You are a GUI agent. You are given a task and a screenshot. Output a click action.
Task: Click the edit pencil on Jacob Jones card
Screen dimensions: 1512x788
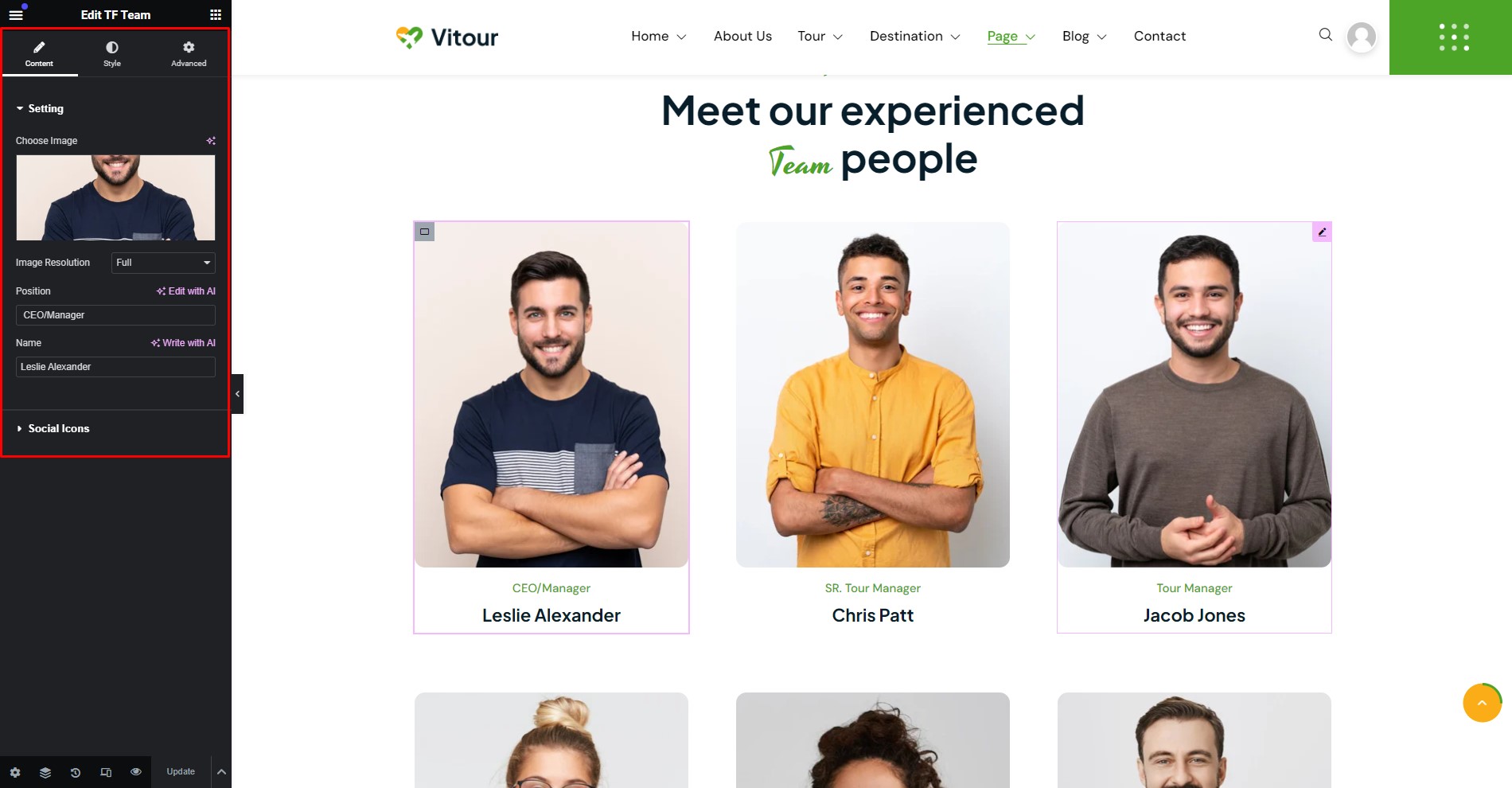[x=1322, y=232]
